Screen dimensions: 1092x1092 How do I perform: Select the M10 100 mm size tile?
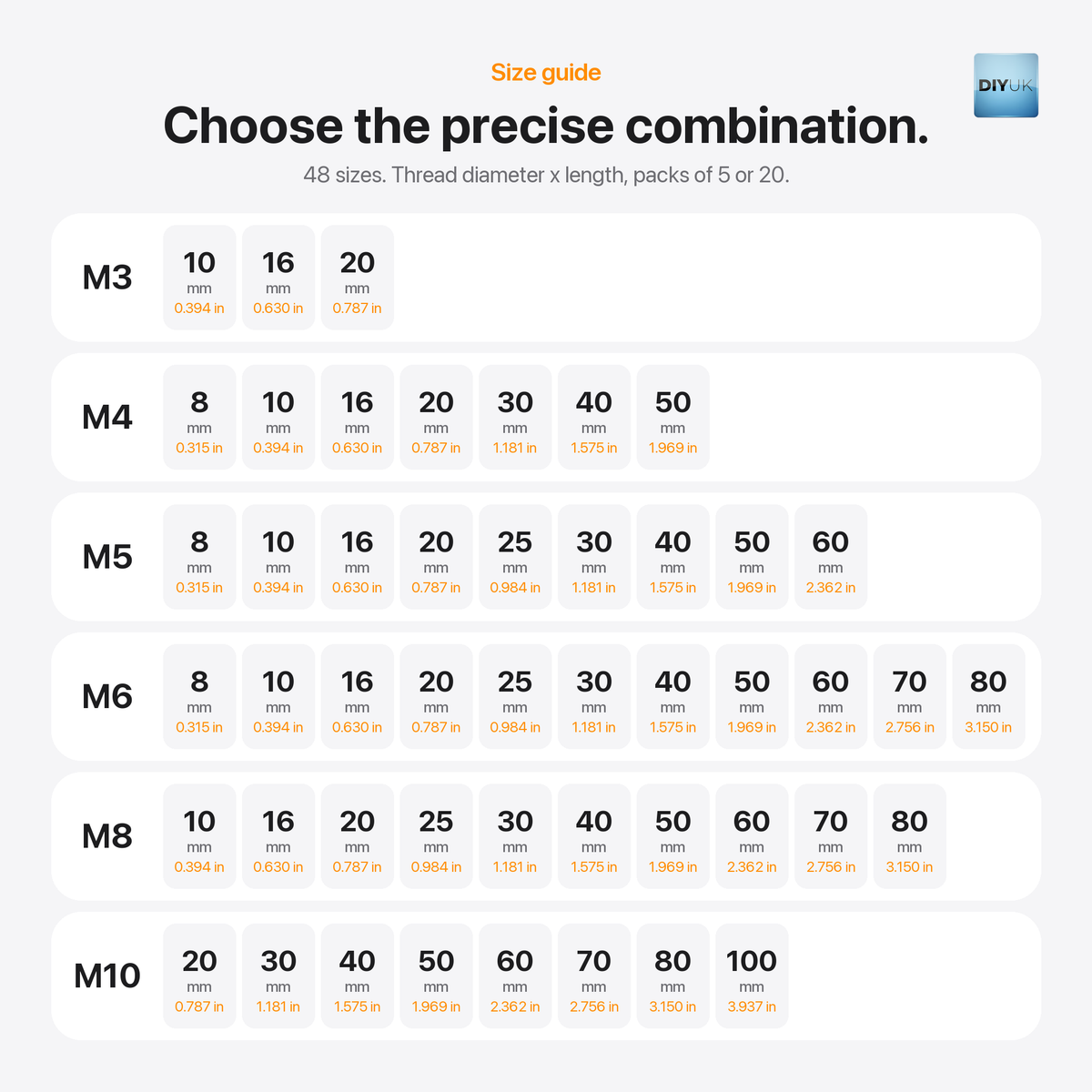click(x=753, y=976)
